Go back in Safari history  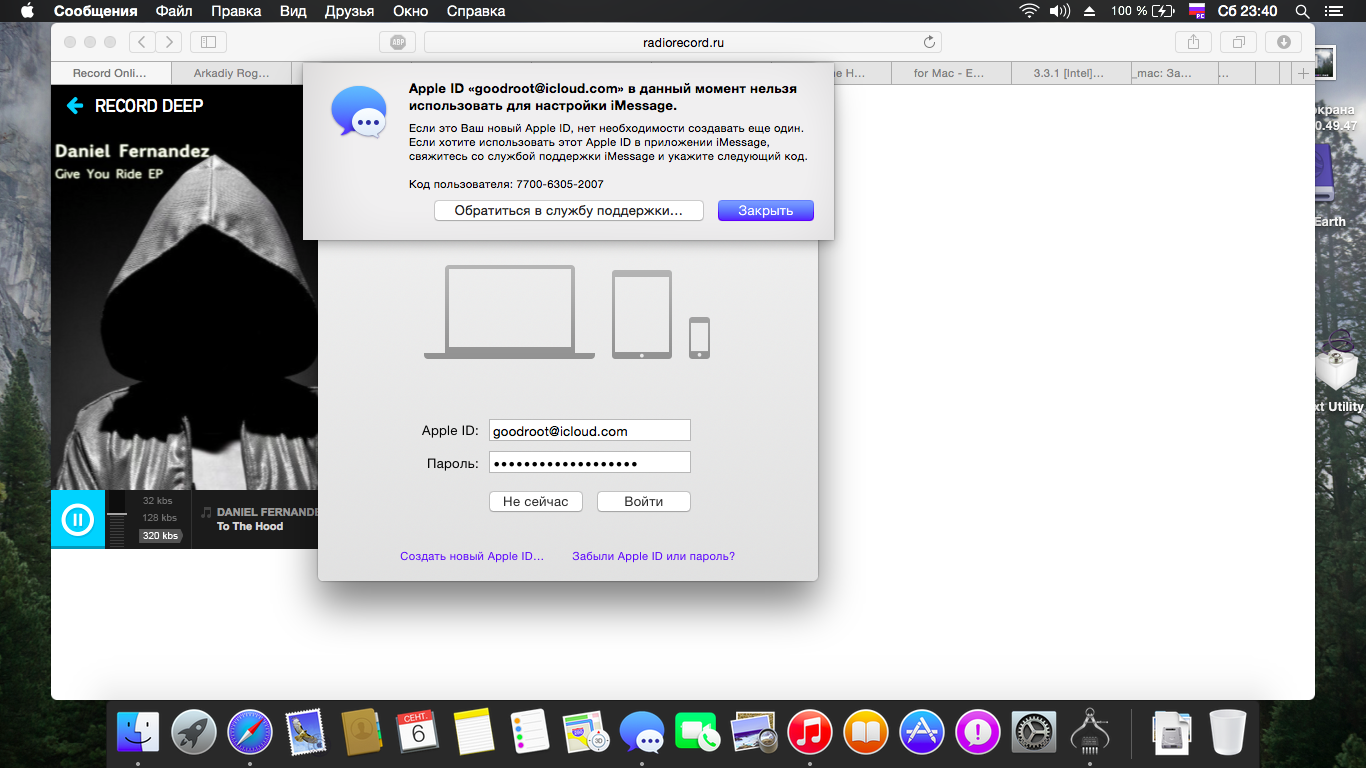(143, 42)
